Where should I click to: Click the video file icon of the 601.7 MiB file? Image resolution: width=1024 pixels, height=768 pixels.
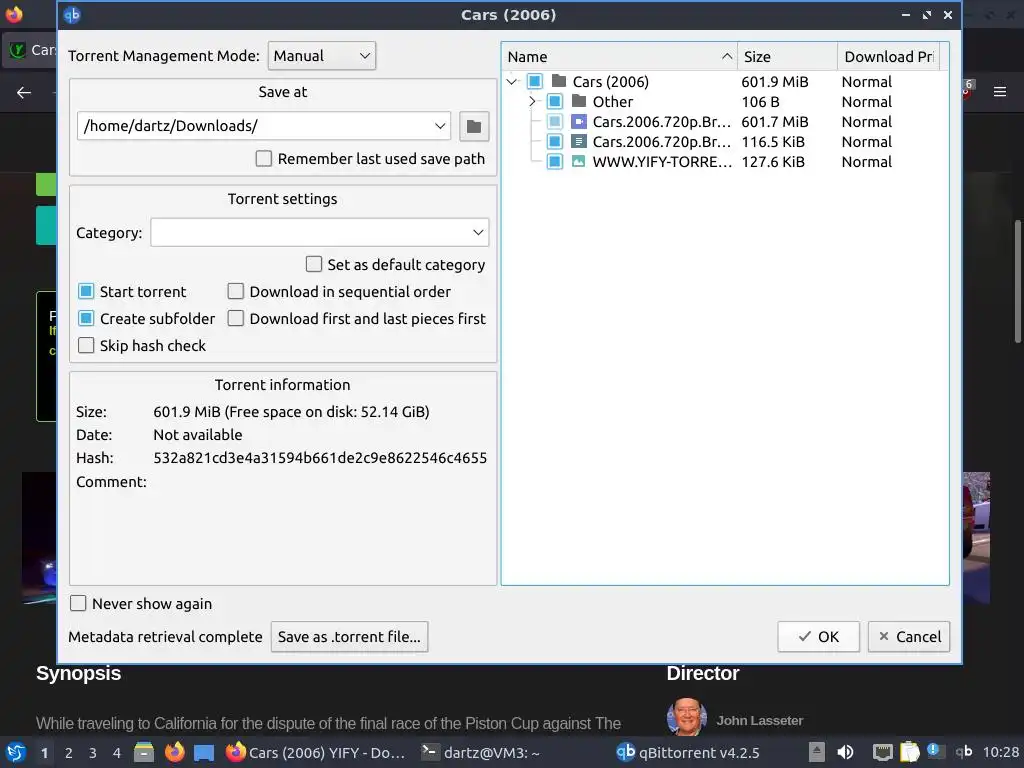tap(579, 121)
